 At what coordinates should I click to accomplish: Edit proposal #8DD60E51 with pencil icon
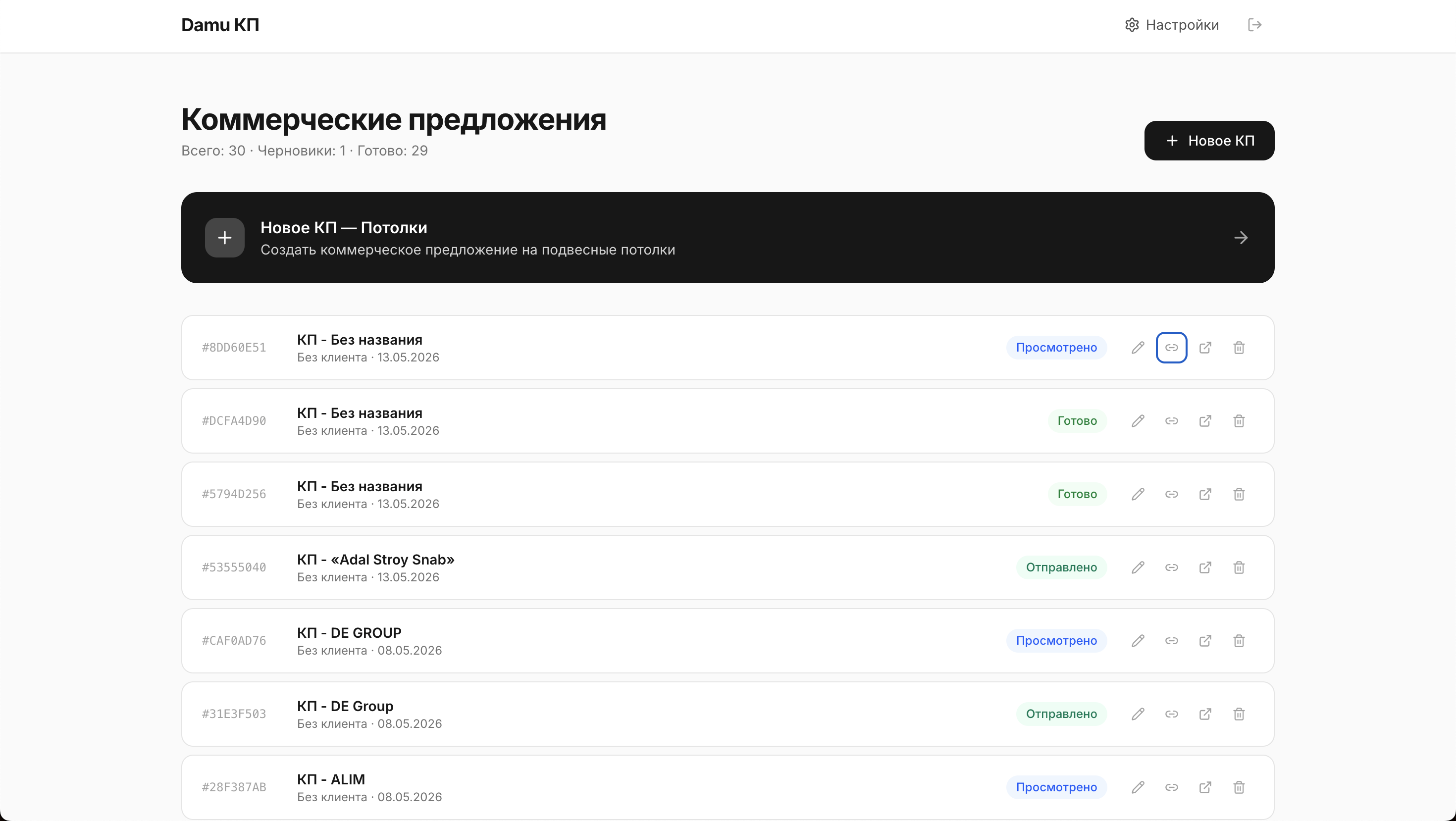click(x=1138, y=348)
